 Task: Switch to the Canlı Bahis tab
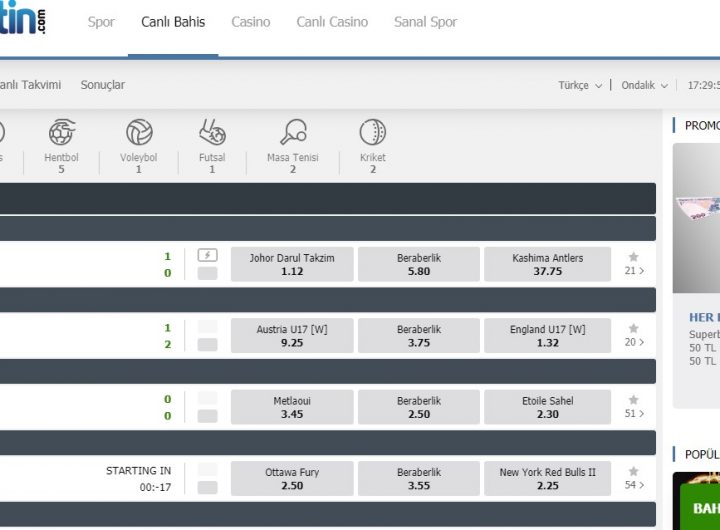coord(173,22)
